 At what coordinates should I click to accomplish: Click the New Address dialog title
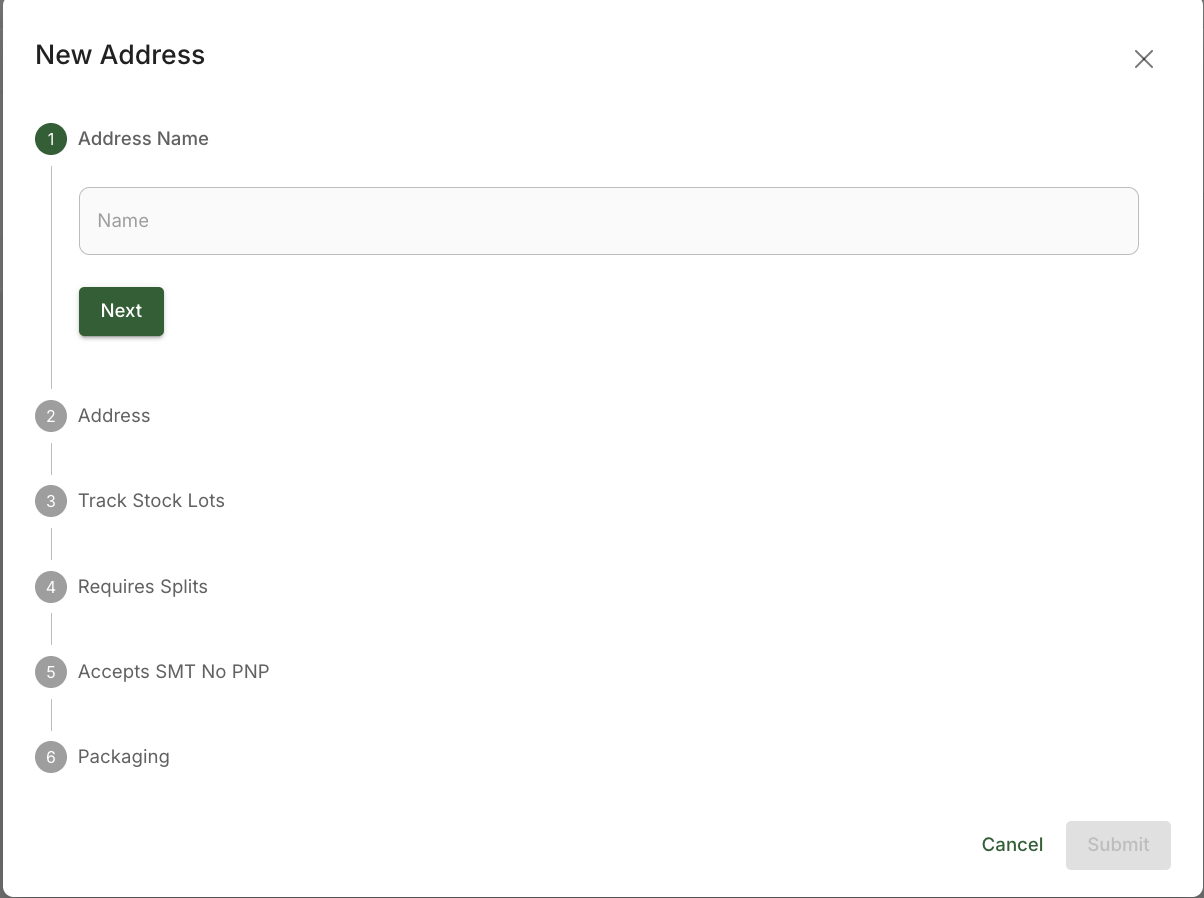click(120, 55)
